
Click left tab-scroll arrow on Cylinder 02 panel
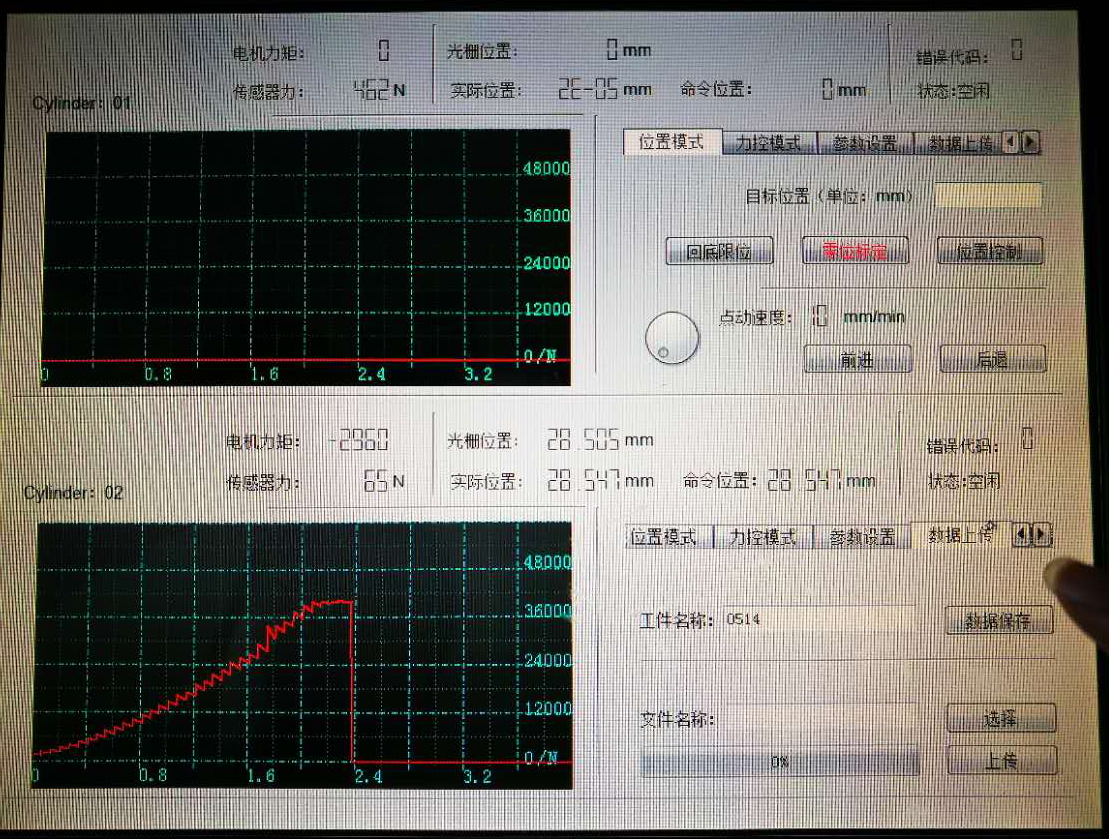tap(1021, 537)
